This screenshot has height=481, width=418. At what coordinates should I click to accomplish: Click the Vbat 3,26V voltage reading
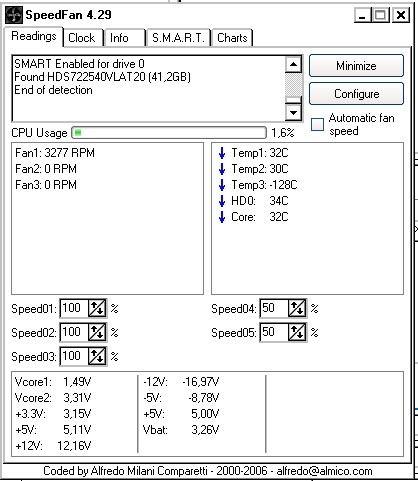point(181,430)
